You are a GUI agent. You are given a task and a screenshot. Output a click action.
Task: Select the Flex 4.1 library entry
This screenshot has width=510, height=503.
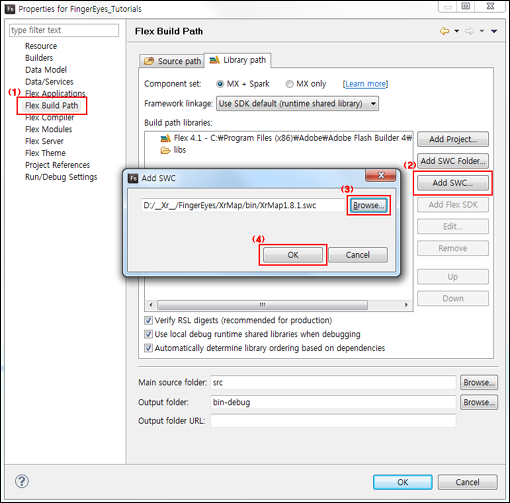[286, 138]
